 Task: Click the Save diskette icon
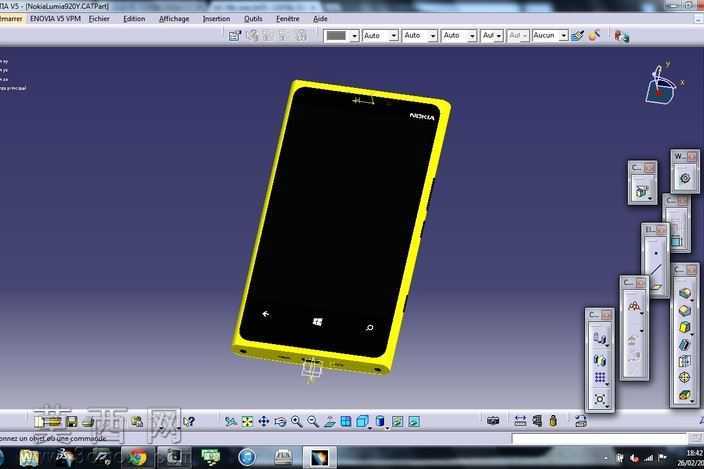coord(71,421)
